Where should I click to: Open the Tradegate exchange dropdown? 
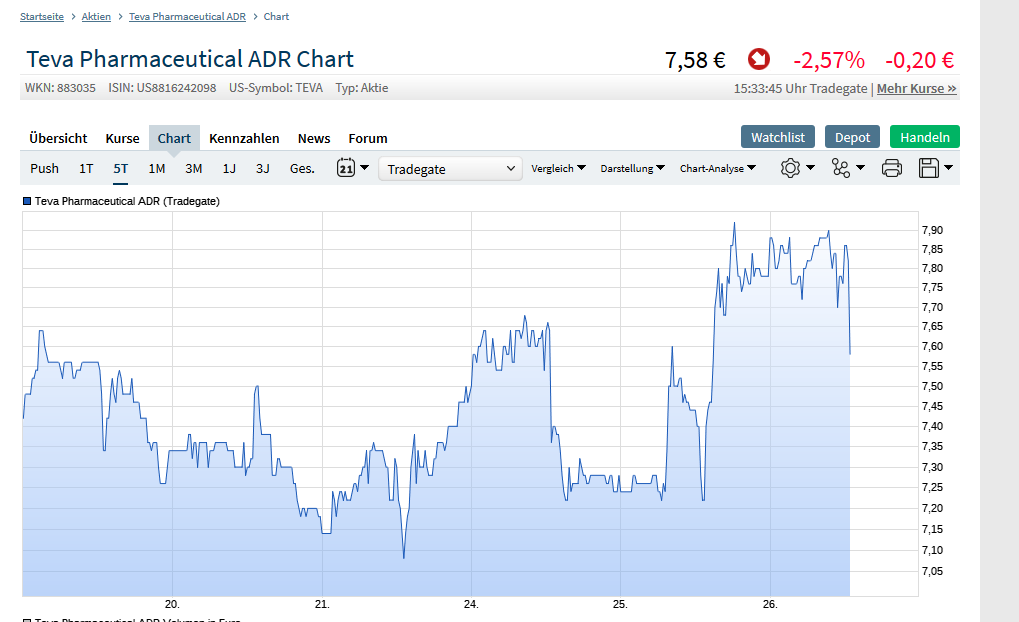450,169
